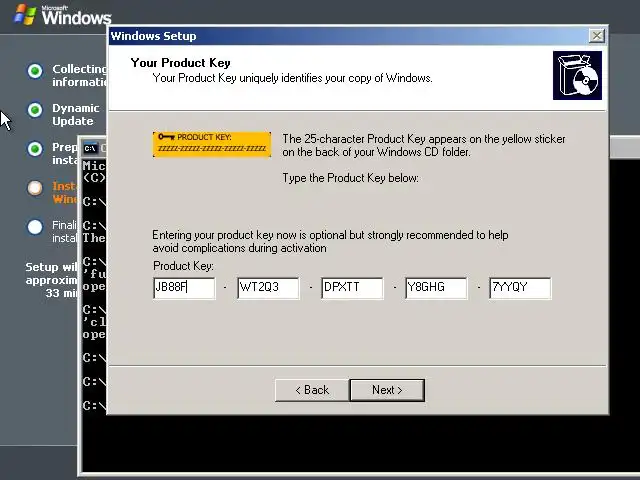
Task: Focus the second product key field WT2Q3
Action: click(x=268, y=288)
